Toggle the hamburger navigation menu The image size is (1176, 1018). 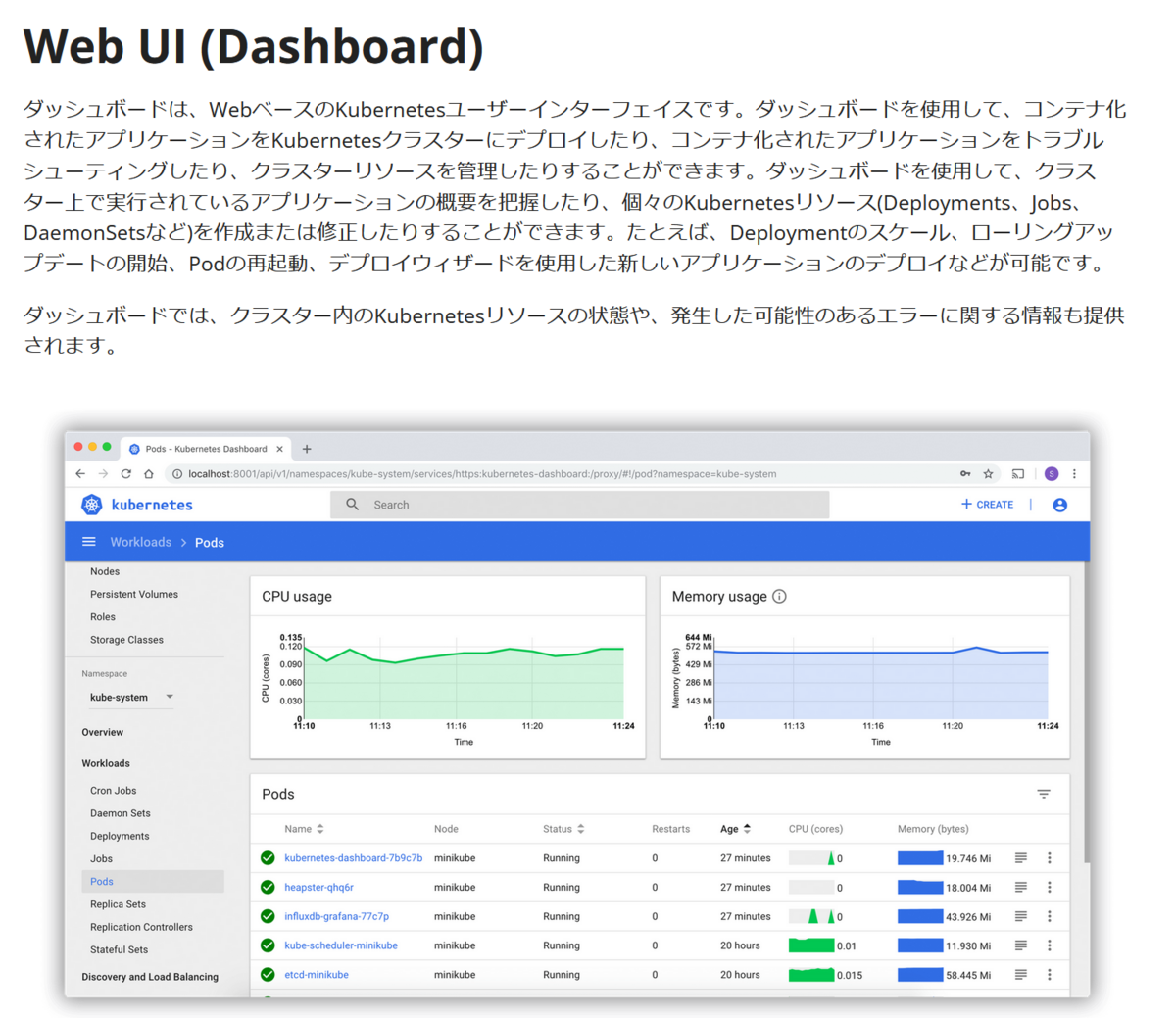(x=88, y=542)
